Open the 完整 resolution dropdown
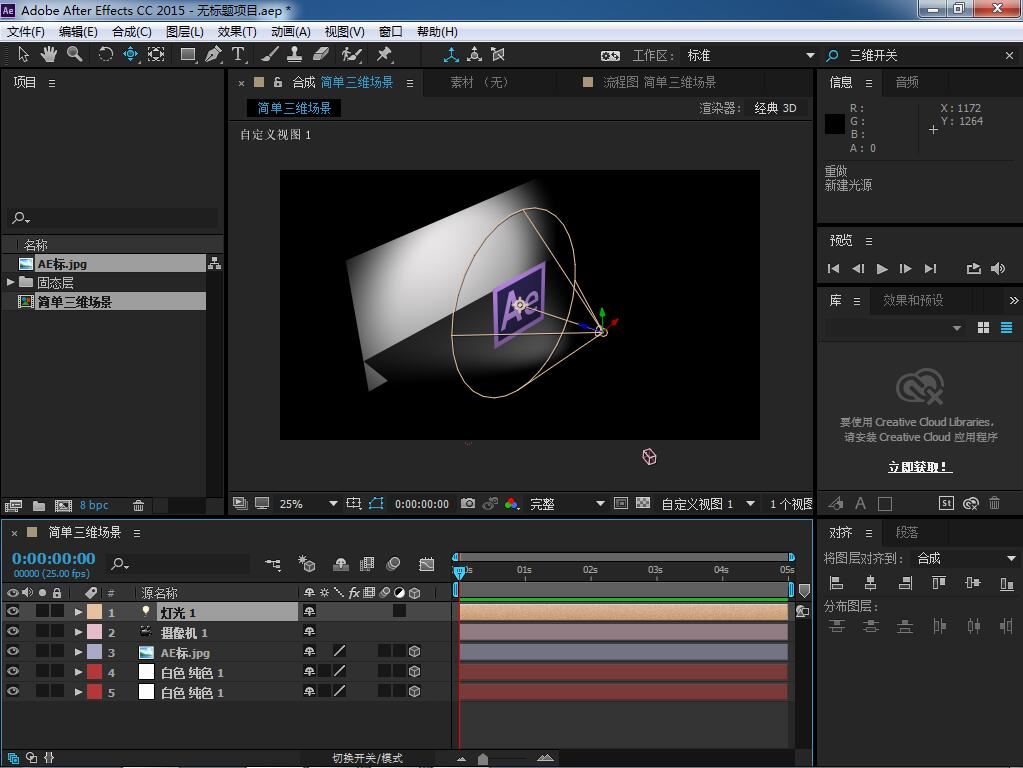Image resolution: width=1023 pixels, height=768 pixels. pyautogui.click(x=567, y=504)
